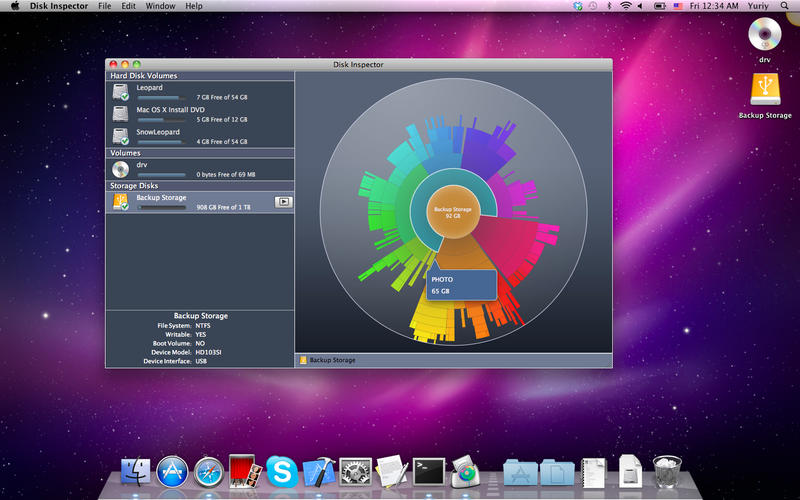Open the Window menu
The width and height of the screenshot is (800, 500).
tap(160, 6)
